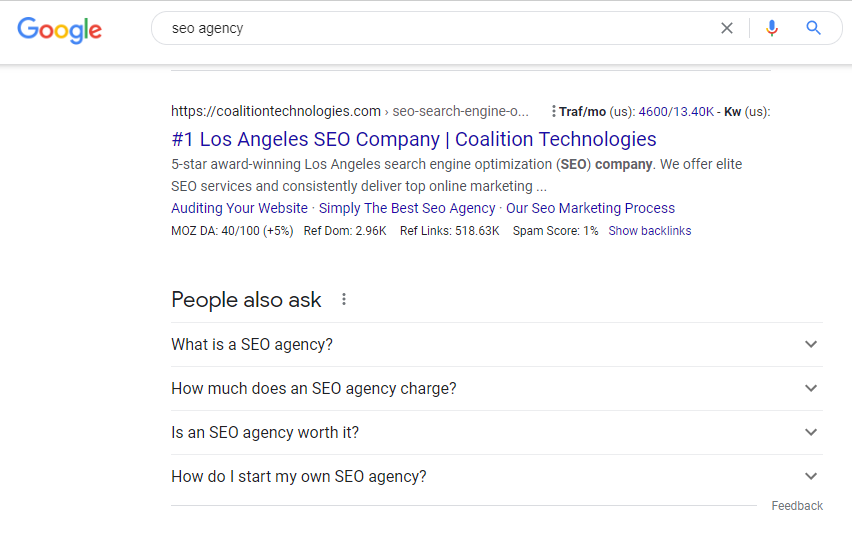Open "#1 Los Angeles SEO Company" result
The image size is (852, 541).
pos(413,139)
